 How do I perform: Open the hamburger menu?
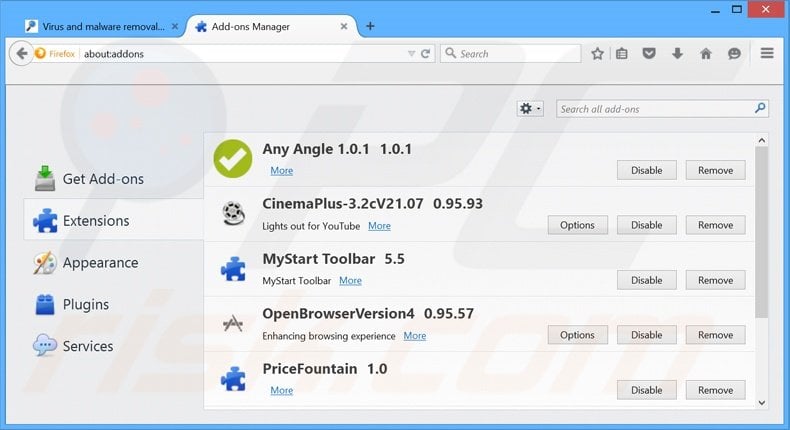(767, 53)
